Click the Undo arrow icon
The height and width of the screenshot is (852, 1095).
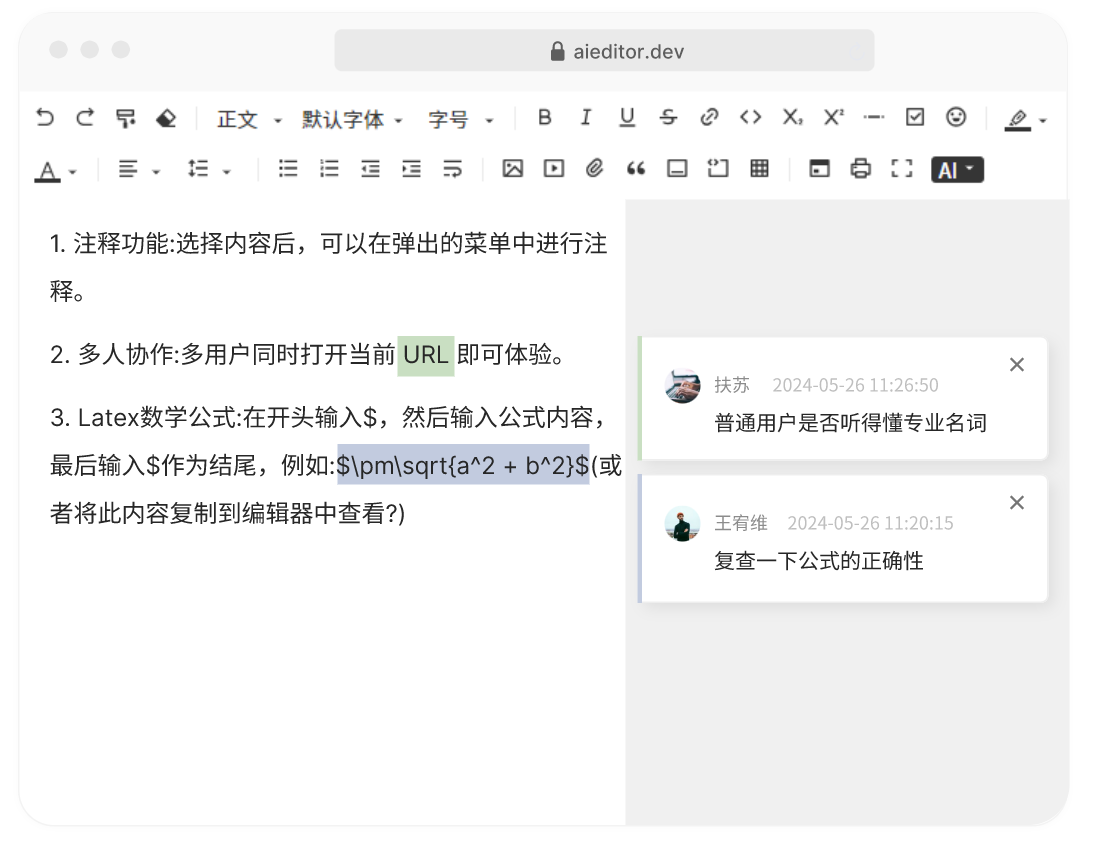45,118
